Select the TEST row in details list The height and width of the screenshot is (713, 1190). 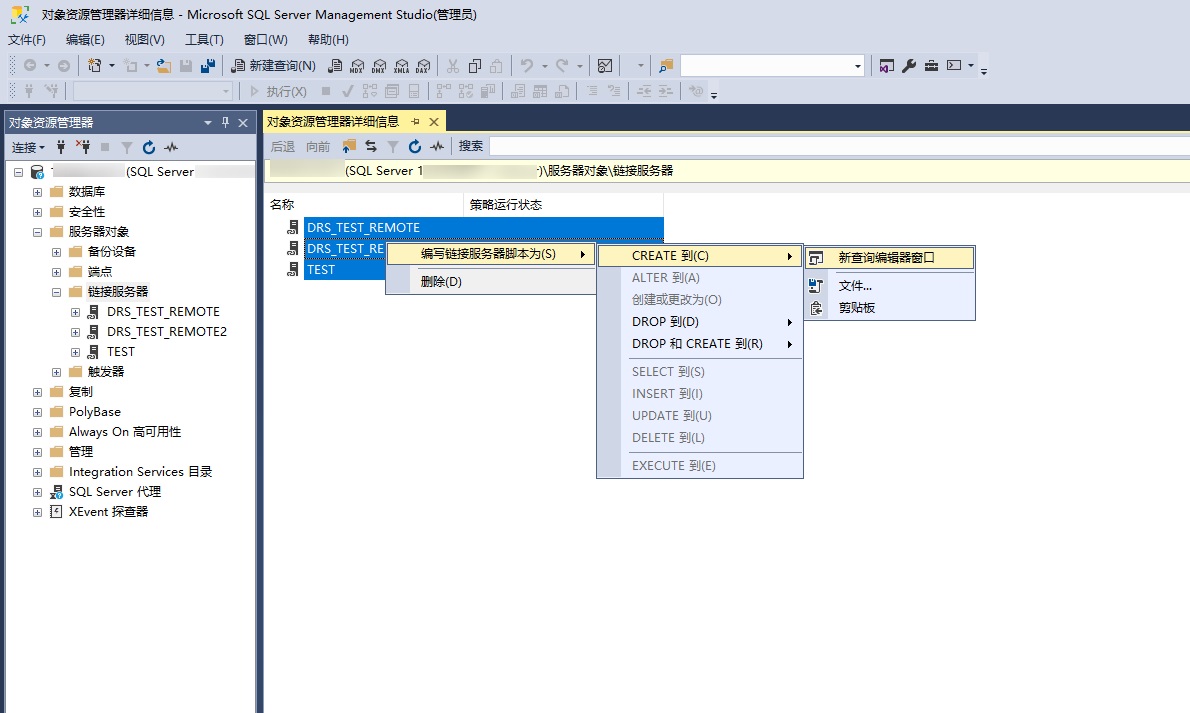point(344,270)
